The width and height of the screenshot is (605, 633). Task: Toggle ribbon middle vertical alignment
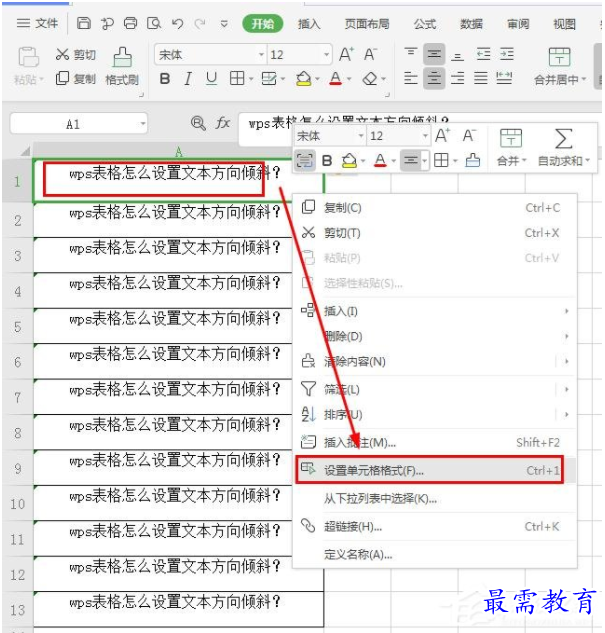click(x=434, y=54)
